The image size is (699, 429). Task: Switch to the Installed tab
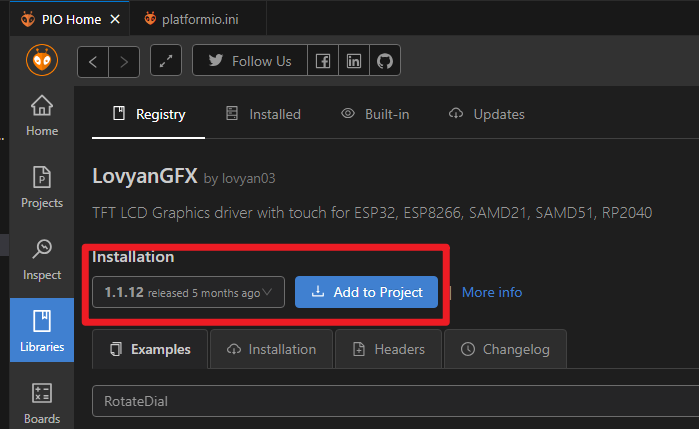[263, 114]
